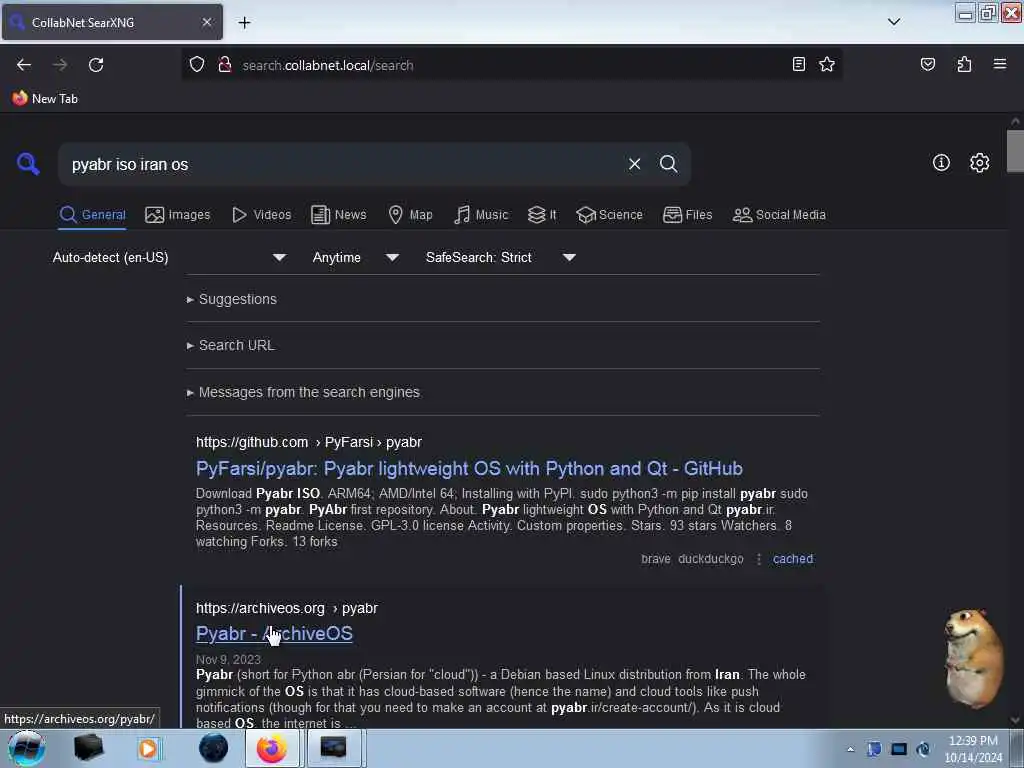1024x768 pixels.
Task: Reload the page using the refresh icon
Action: (x=96, y=65)
